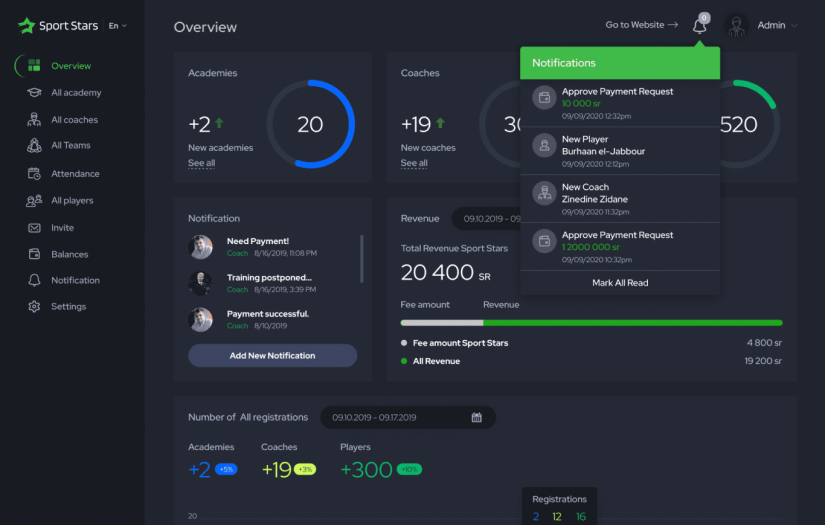Viewport: 825px width, 525px height.
Task: Click the calendar icon in registrations date field
Action: (477, 417)
